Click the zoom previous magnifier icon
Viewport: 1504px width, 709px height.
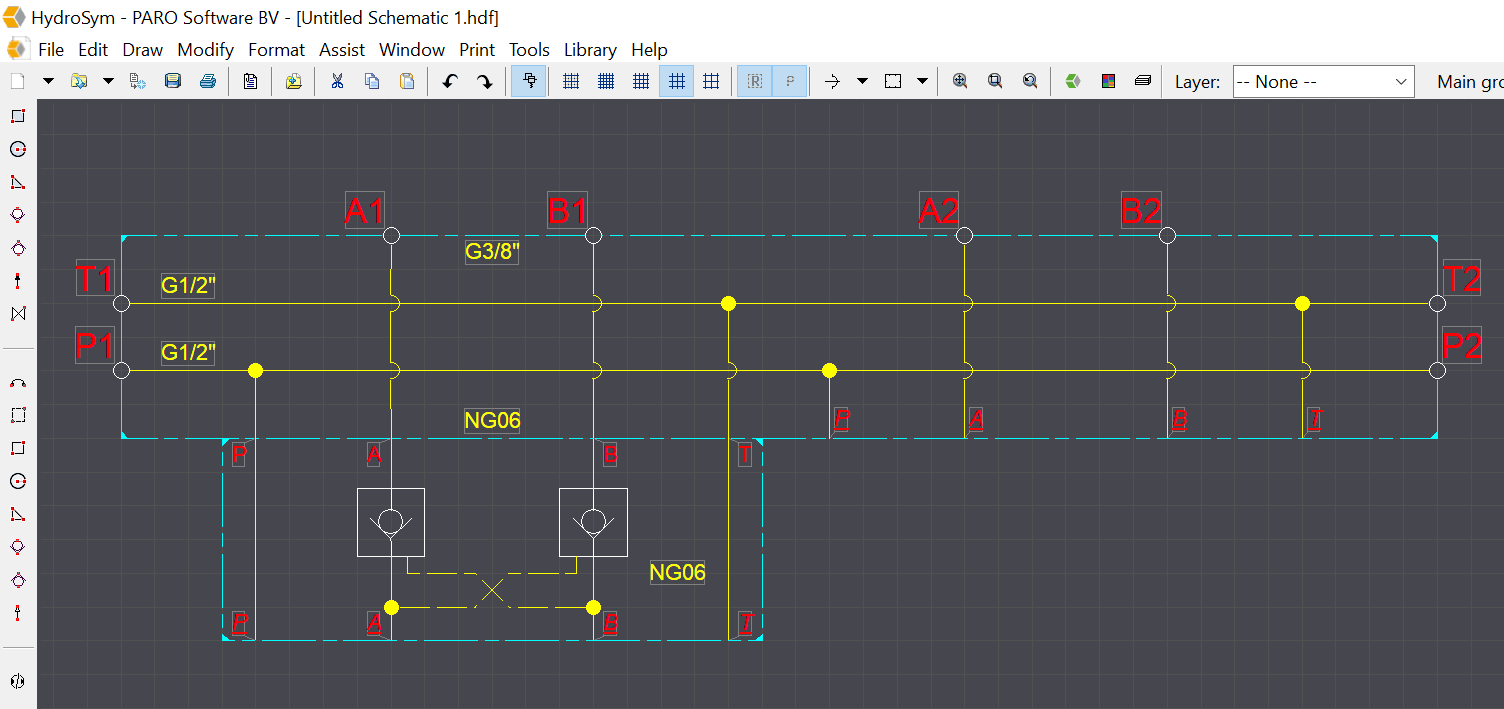click(x=1030, y=81)
